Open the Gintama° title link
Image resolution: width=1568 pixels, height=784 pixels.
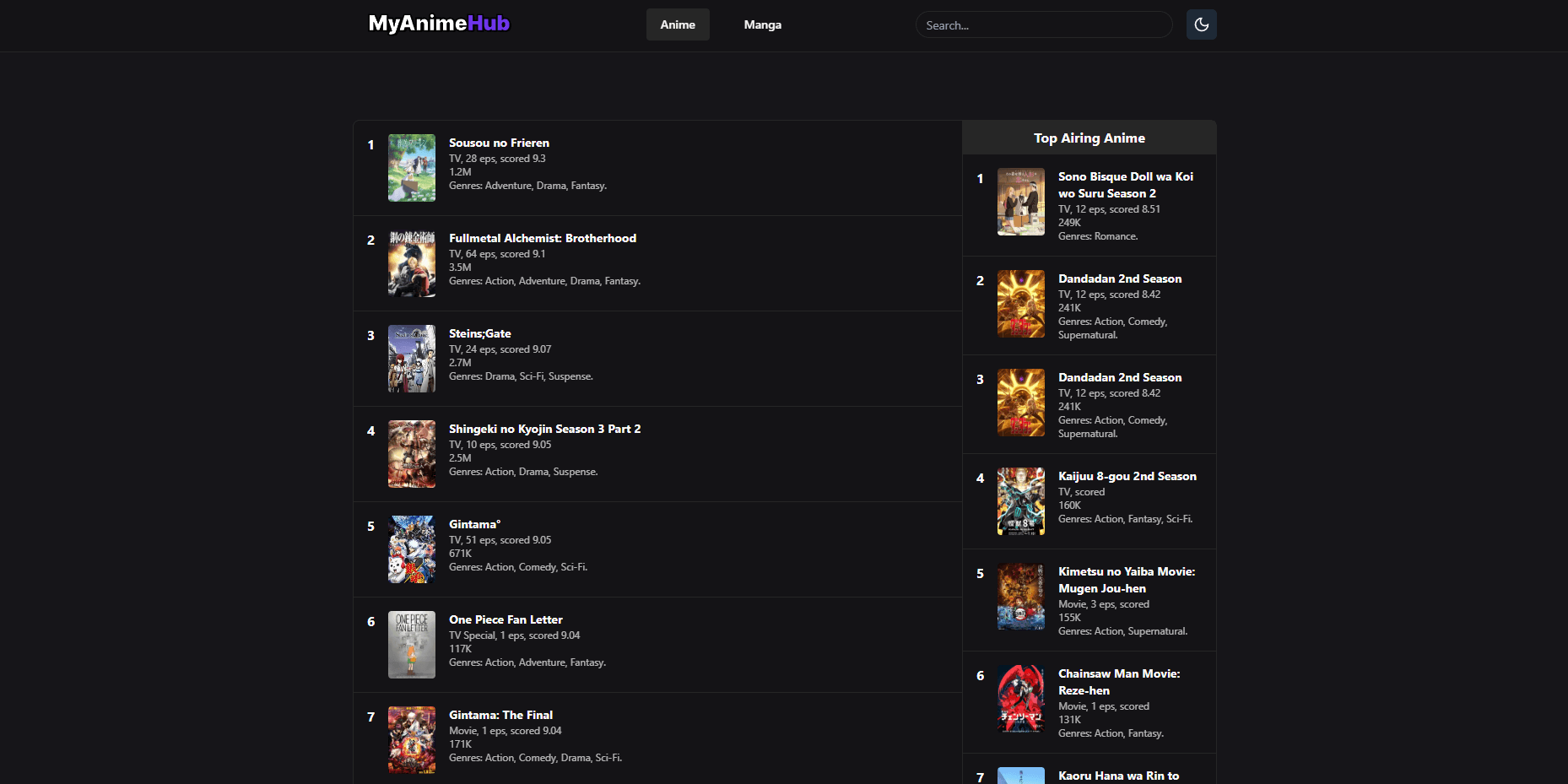point(474,524)
